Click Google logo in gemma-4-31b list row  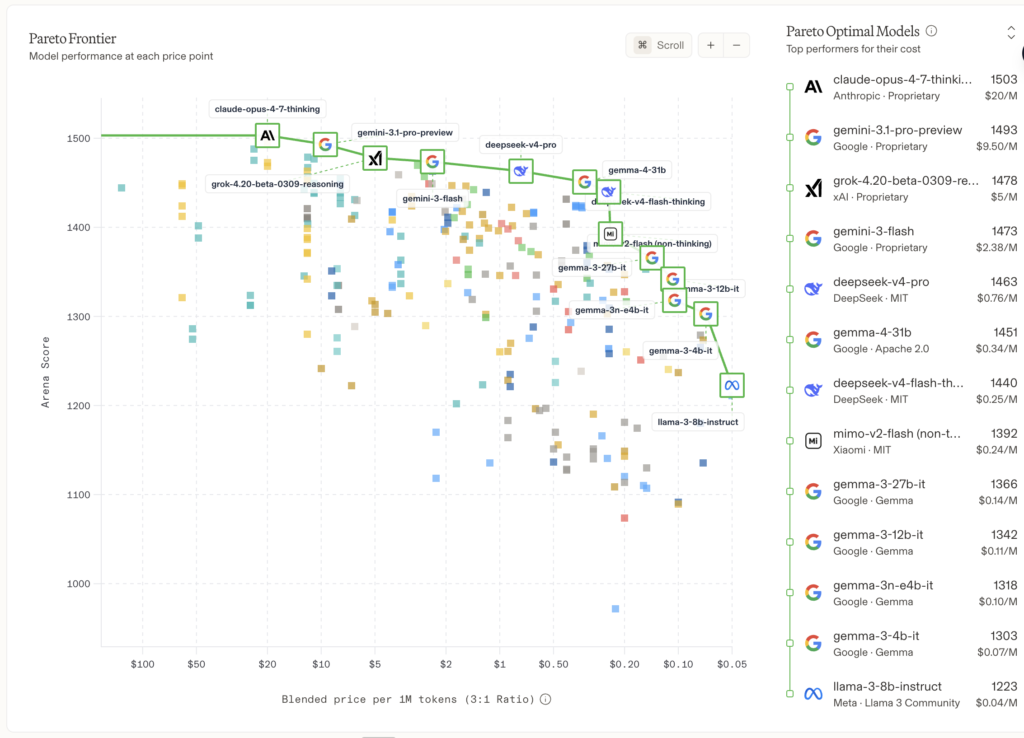[x=813, y=340]
